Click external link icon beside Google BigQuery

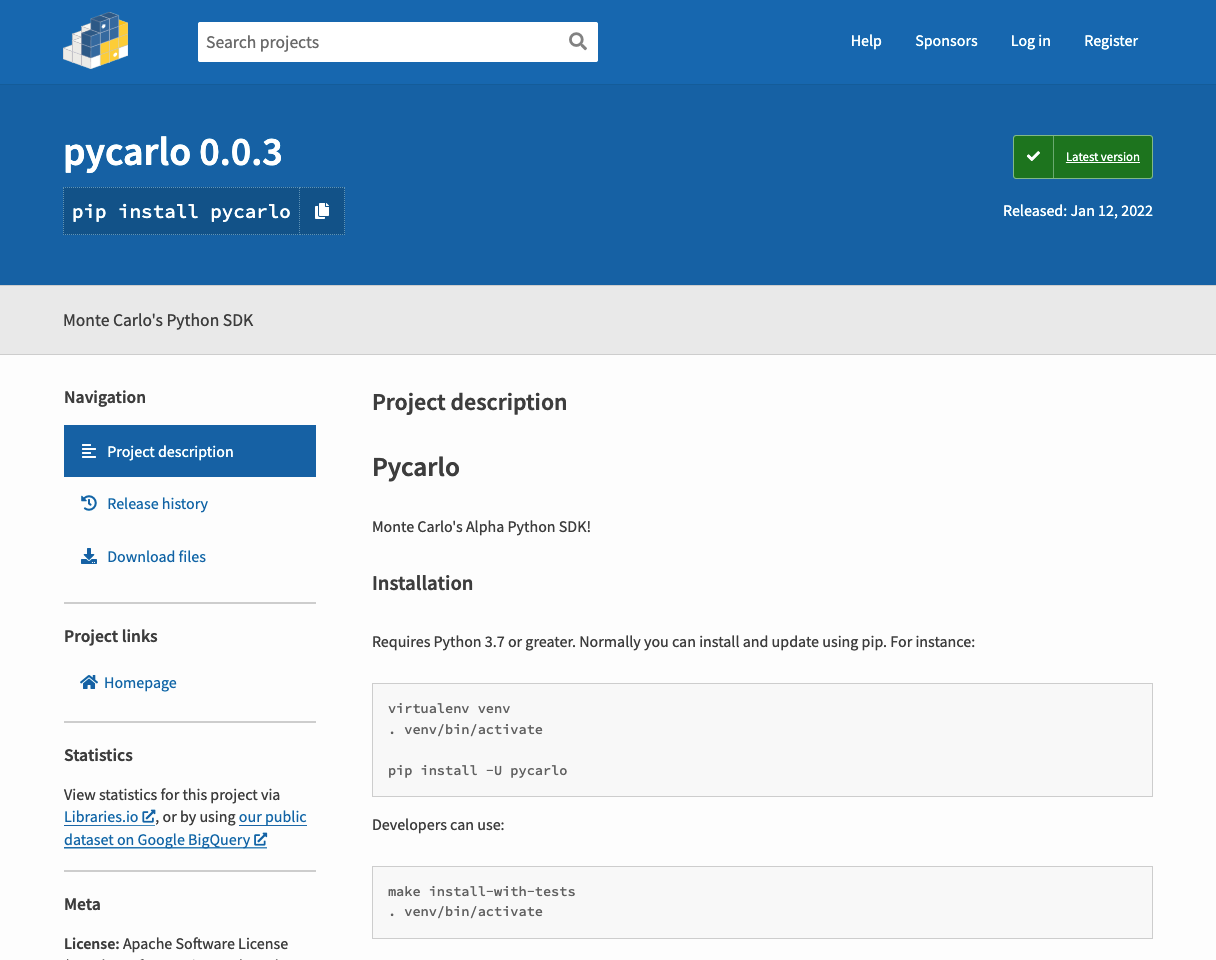click(260, 840)
